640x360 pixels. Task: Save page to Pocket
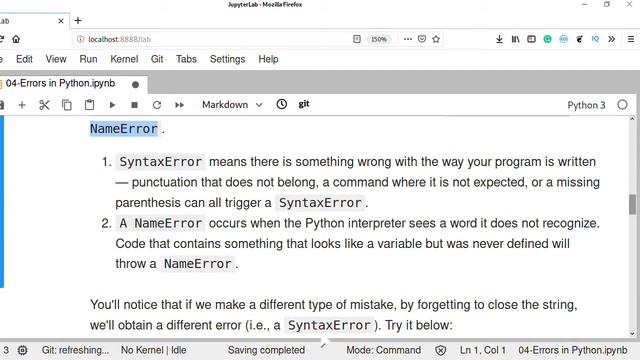point(422,39)
